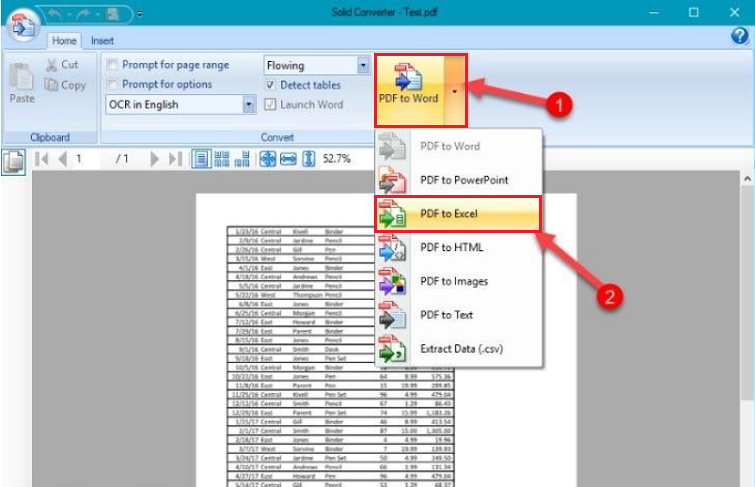
Task: Choose PDF to Word menu entry
Action: [459, 146]
